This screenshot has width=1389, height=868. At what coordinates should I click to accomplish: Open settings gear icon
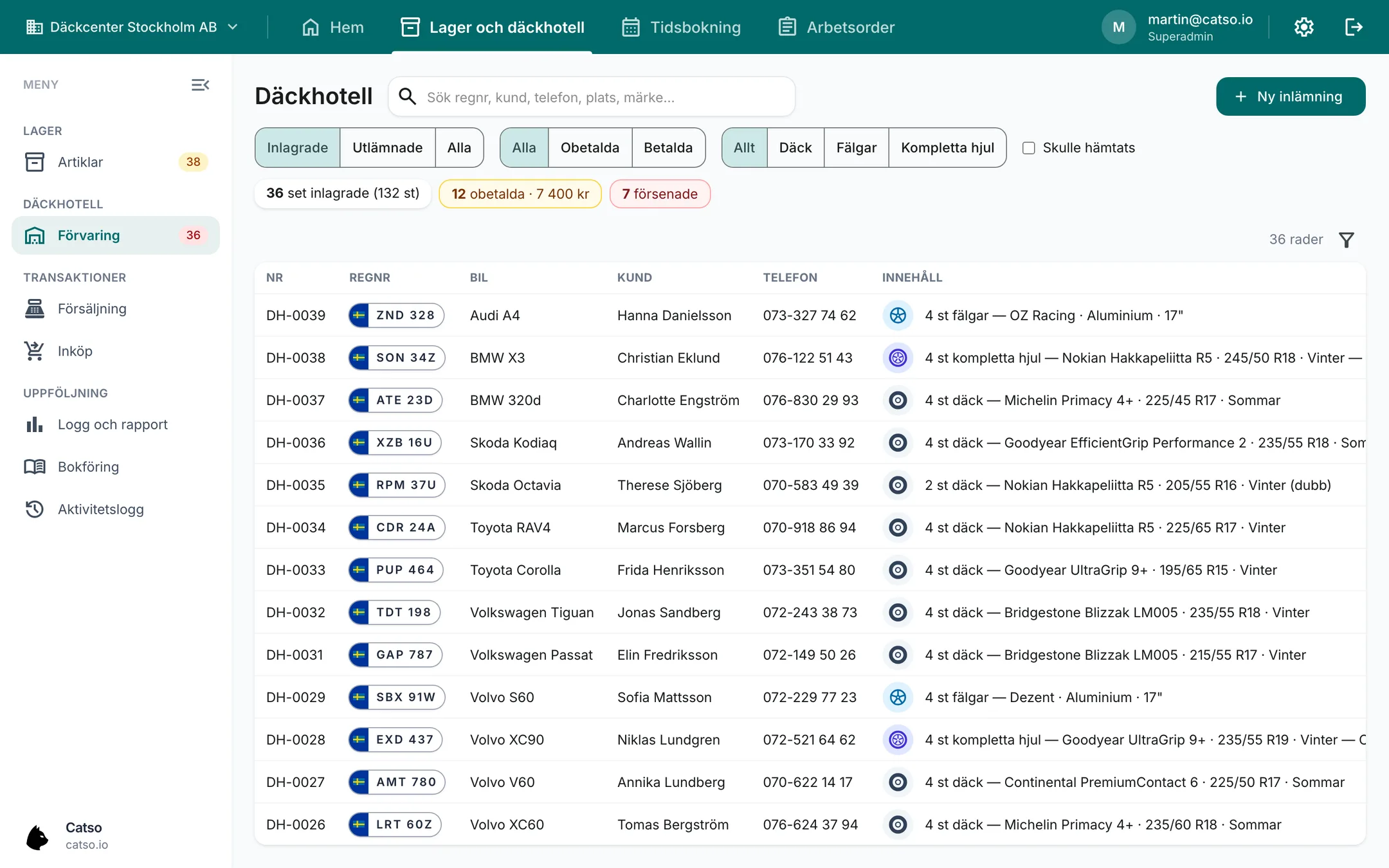(x=1303, y=27)
